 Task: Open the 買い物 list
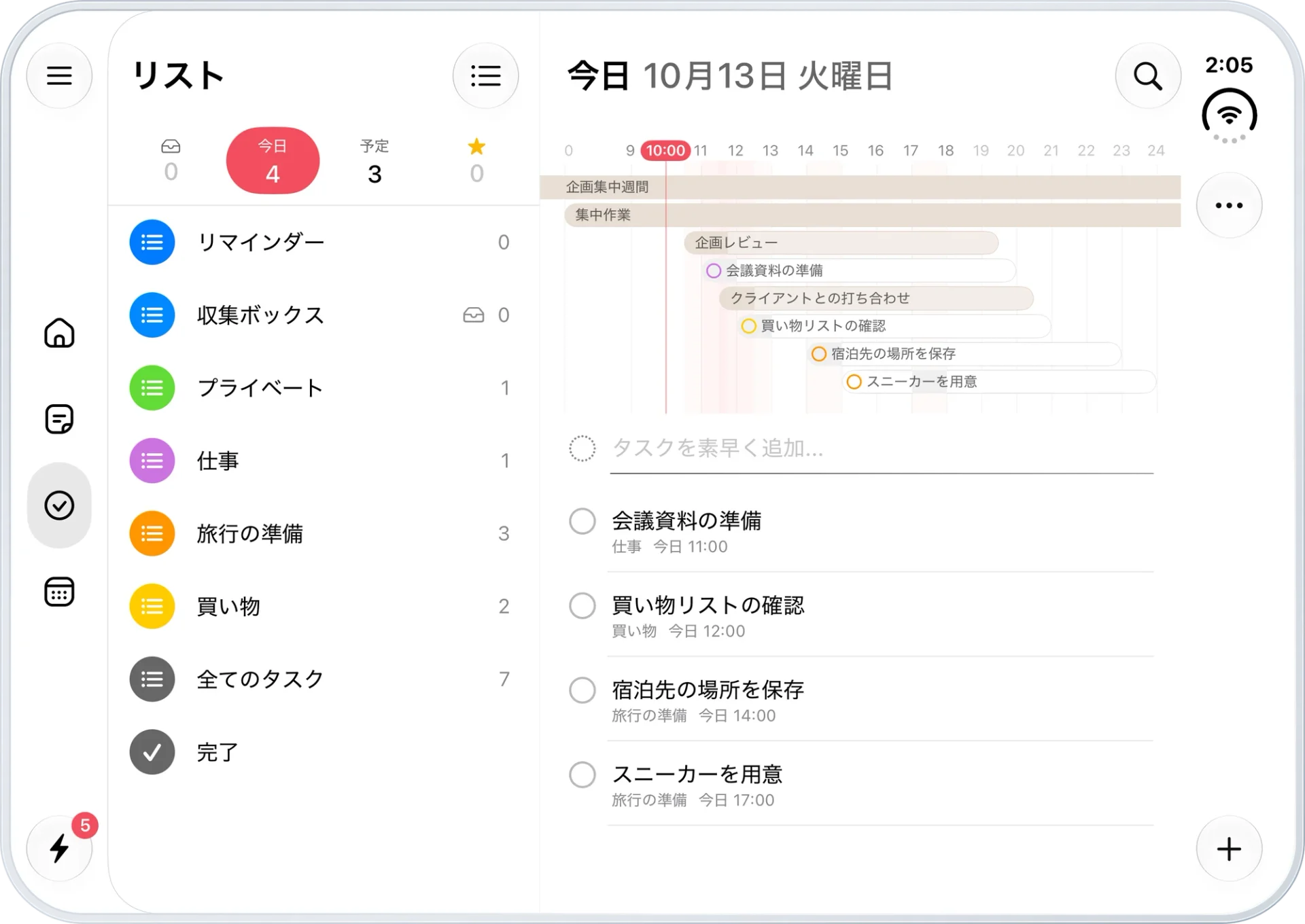(324, 606)
